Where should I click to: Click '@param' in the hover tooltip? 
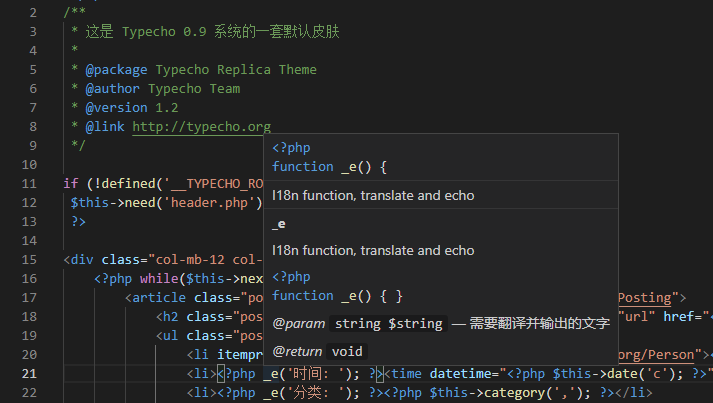click(297, 324)
